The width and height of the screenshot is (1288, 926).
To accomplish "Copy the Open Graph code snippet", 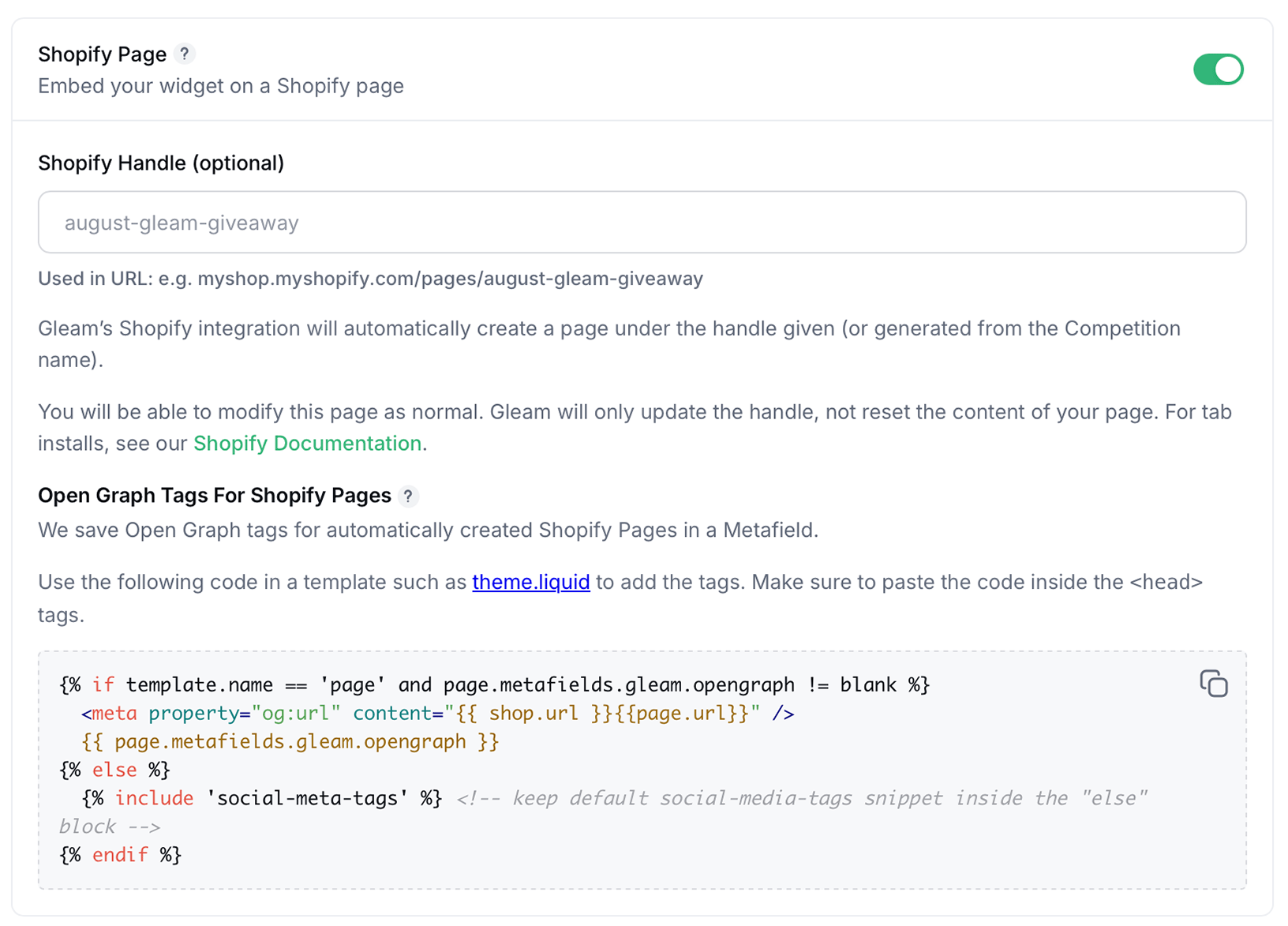I will [x=1214, y=684].
